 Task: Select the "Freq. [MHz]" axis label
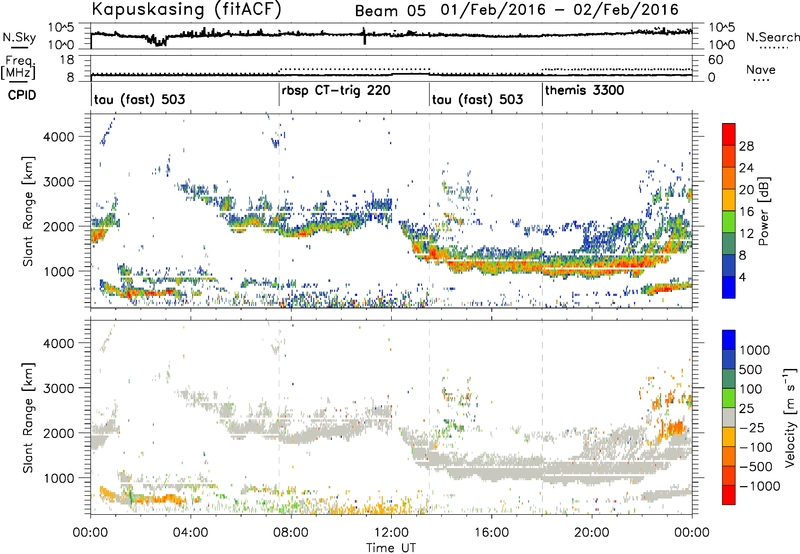[x=19, y=68]
